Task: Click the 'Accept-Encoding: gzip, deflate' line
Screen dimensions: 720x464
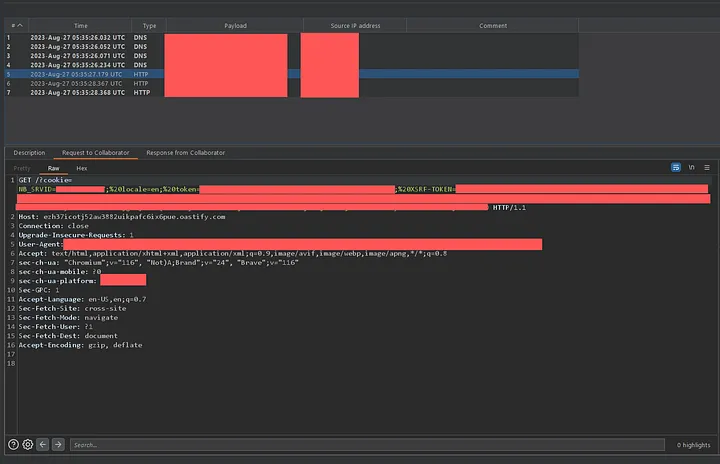Action: [80, 345]
